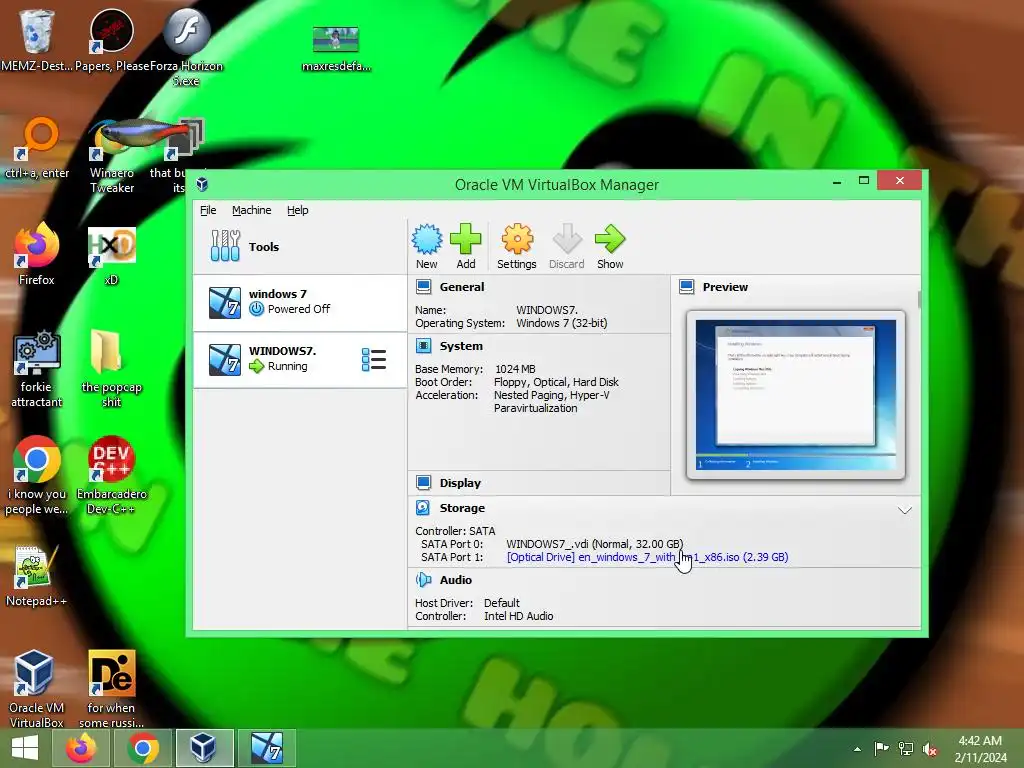Screen dimensions: 1024x768
Task: Click the Action Center flag icon
Action: (882, 749)
